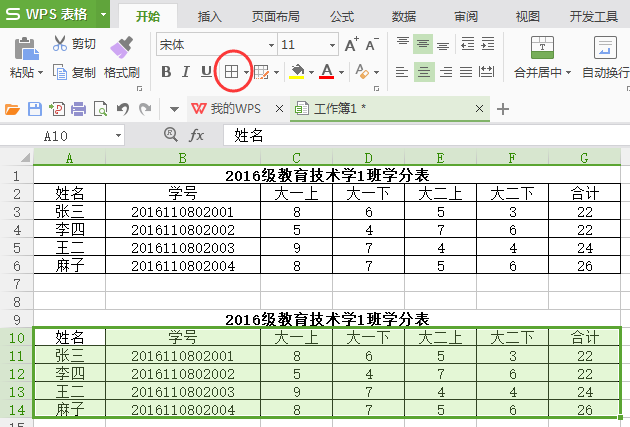Click the red font color swatch
Image resolution: width=630 pixels, height=427 pixels.
click(x=327, y=72)
